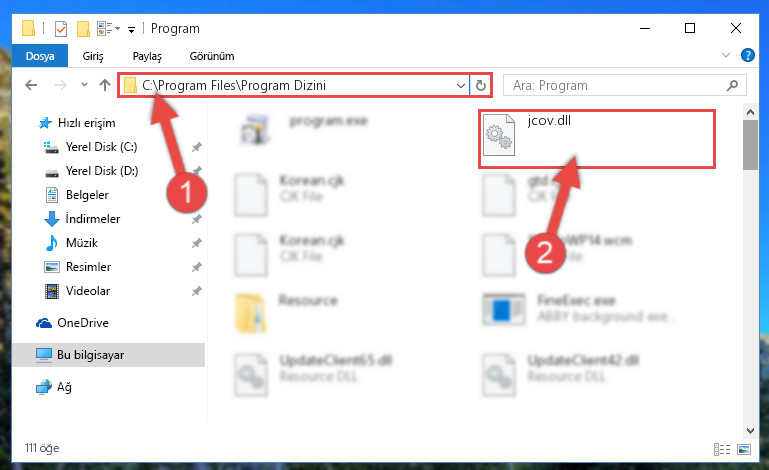Viewport: 769px width, 470px height.
Task: Switch to details view icon
Action: pos(721,449)
